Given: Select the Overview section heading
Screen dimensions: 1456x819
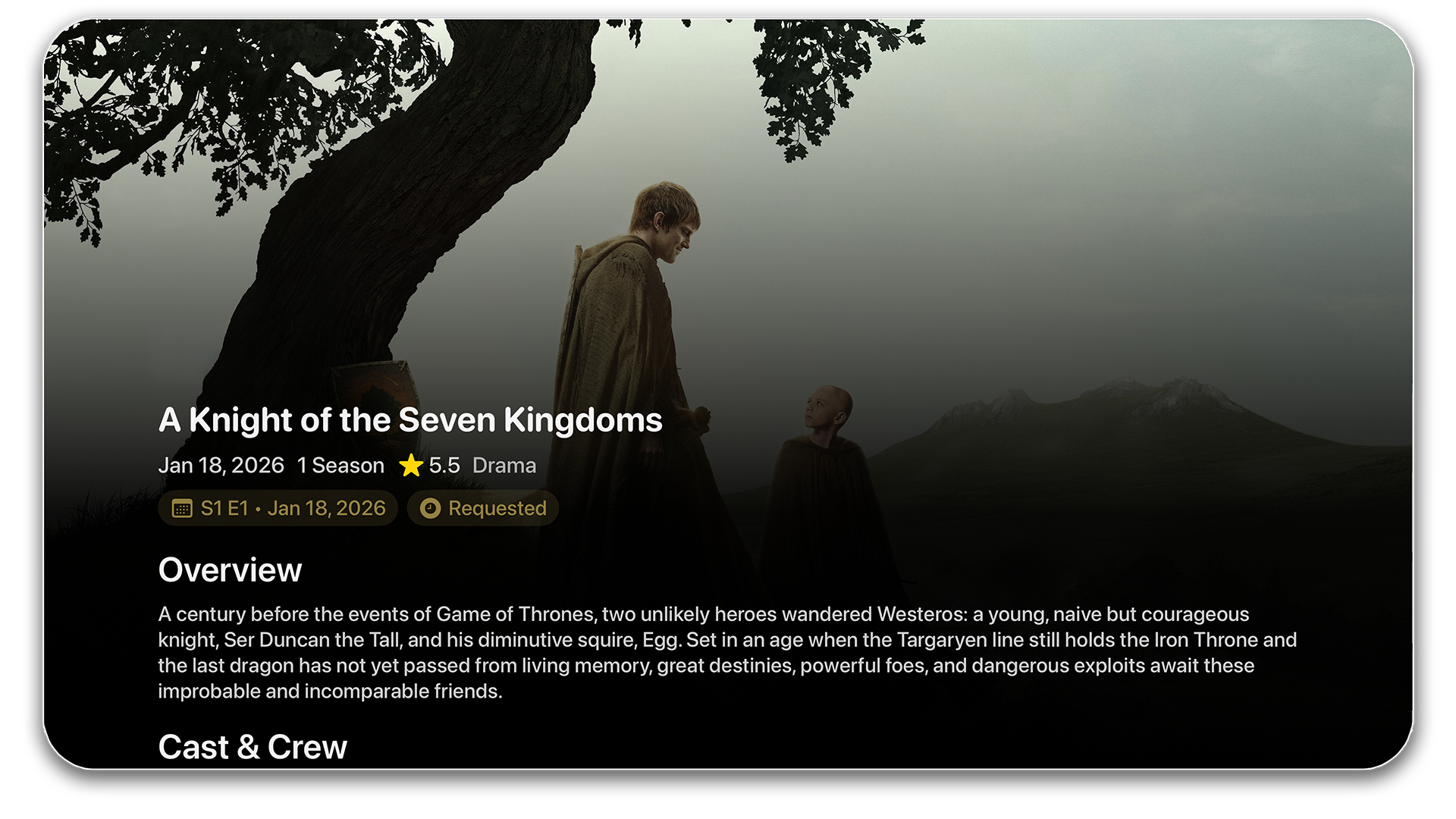Looking at the screenshot, I should point(230,570).
